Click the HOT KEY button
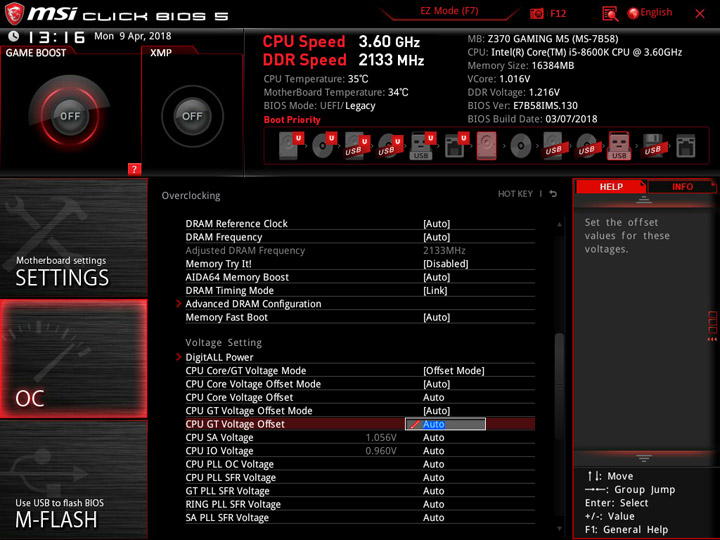Viewport: 720px width, 540px height. coord(515,194)
